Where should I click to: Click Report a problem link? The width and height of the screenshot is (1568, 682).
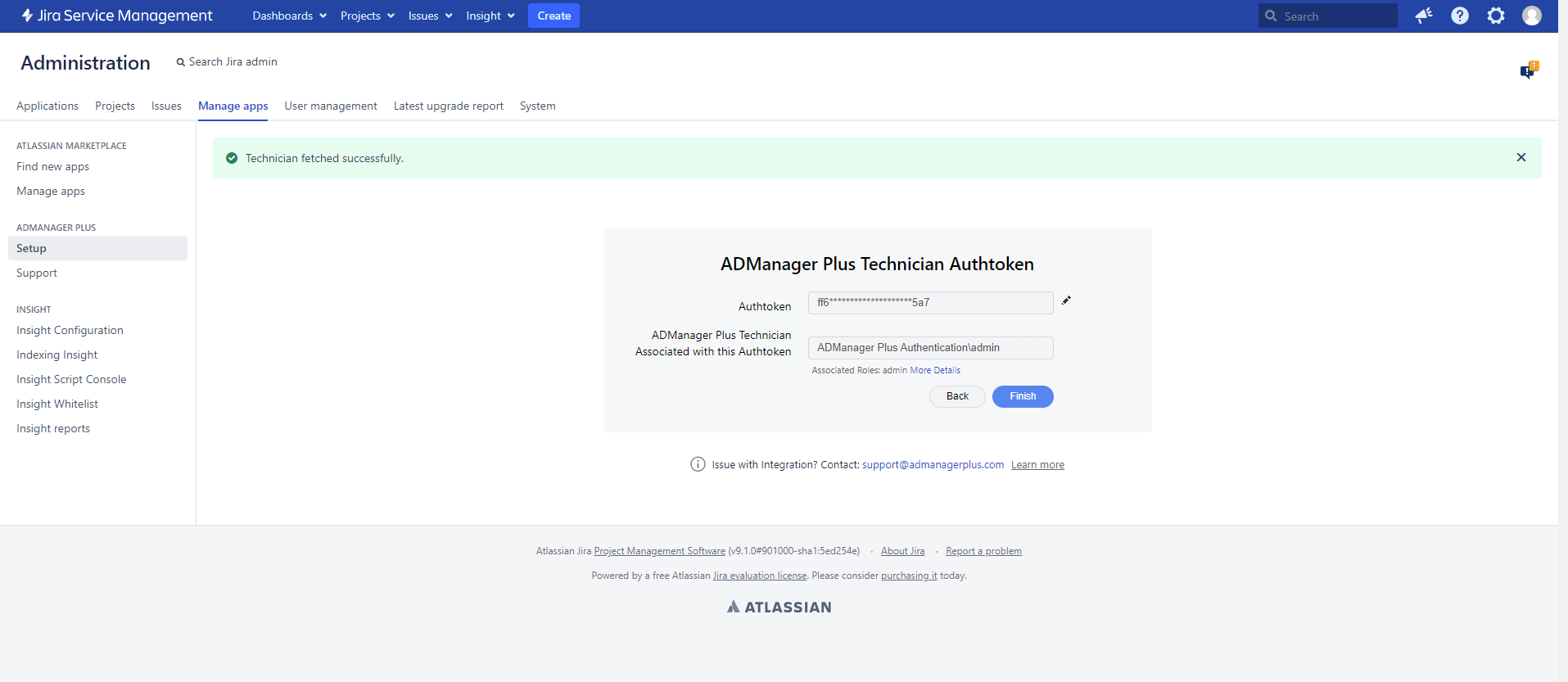coord(983,551)
